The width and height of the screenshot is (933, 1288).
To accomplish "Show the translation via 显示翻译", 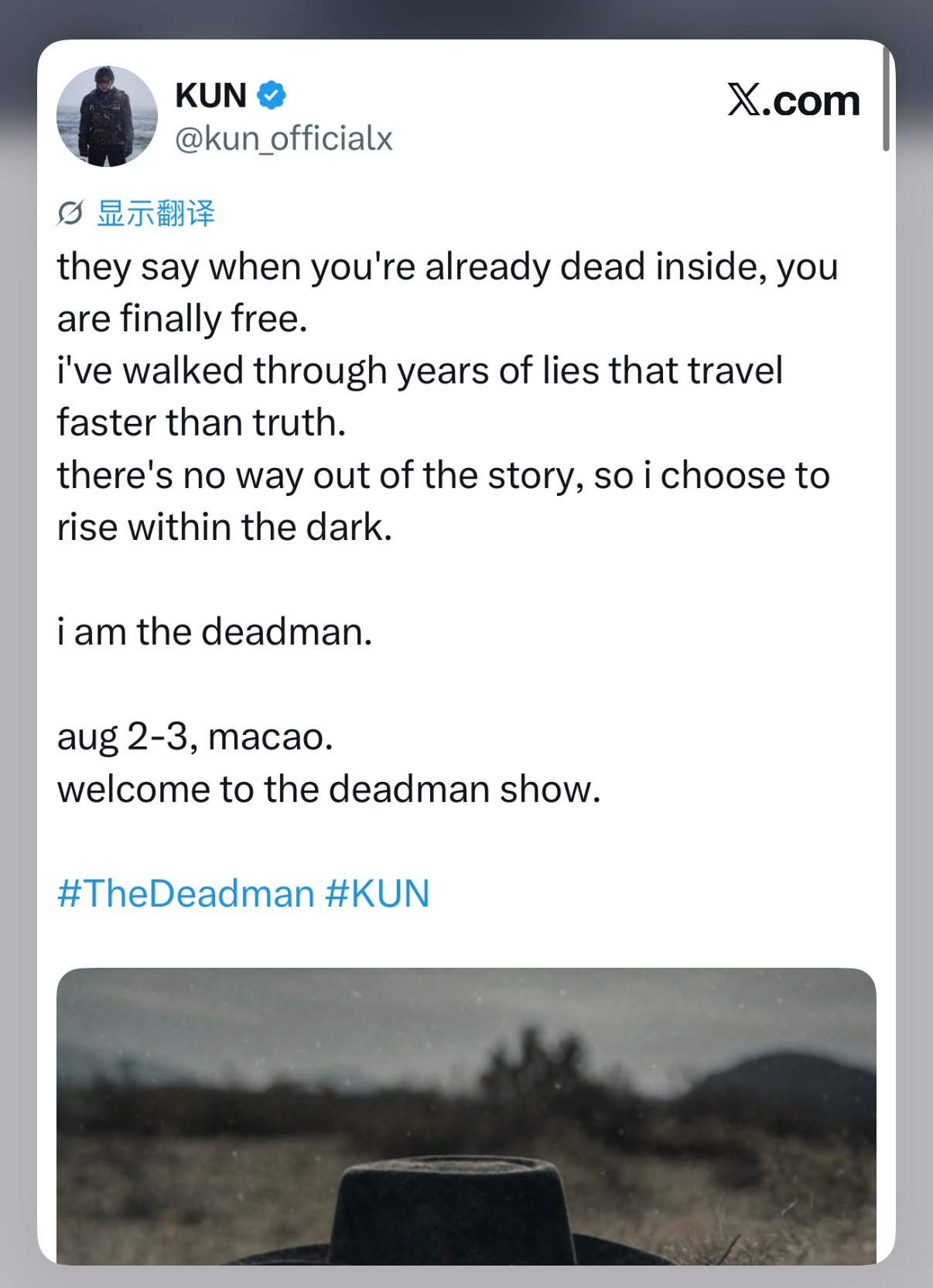I will pos(155,214).
